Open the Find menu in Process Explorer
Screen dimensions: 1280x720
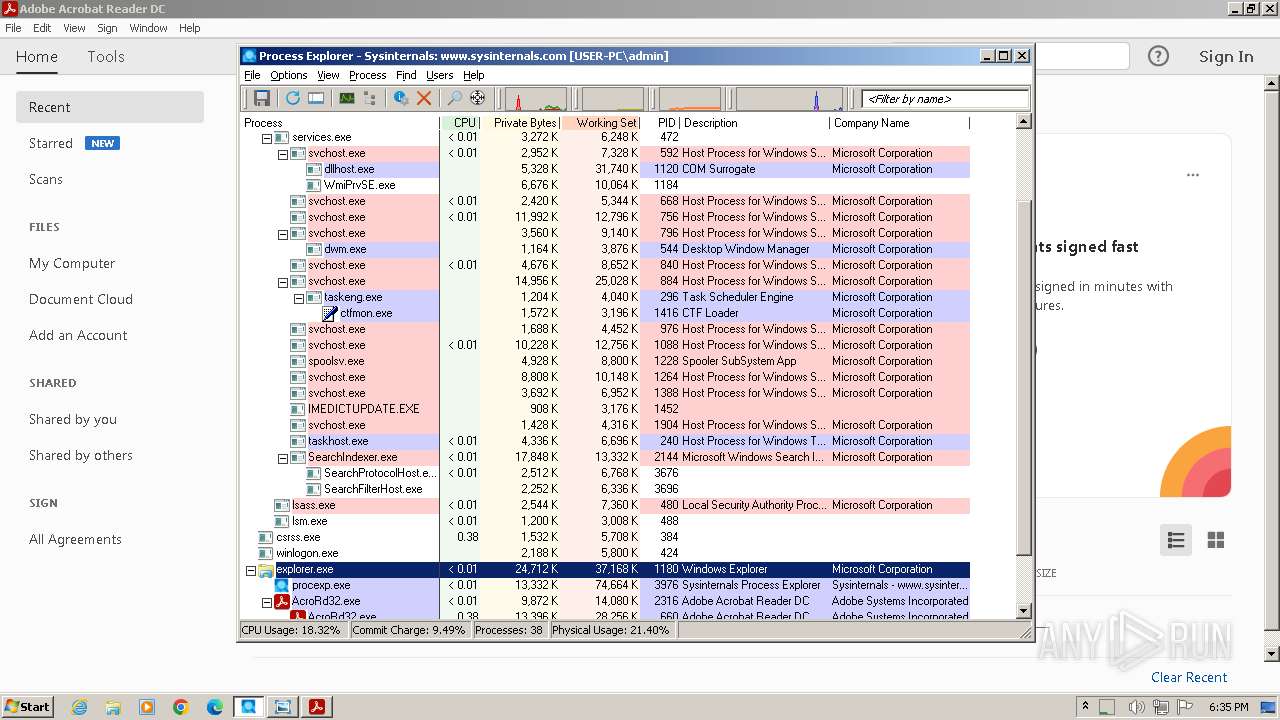point(406,75)
